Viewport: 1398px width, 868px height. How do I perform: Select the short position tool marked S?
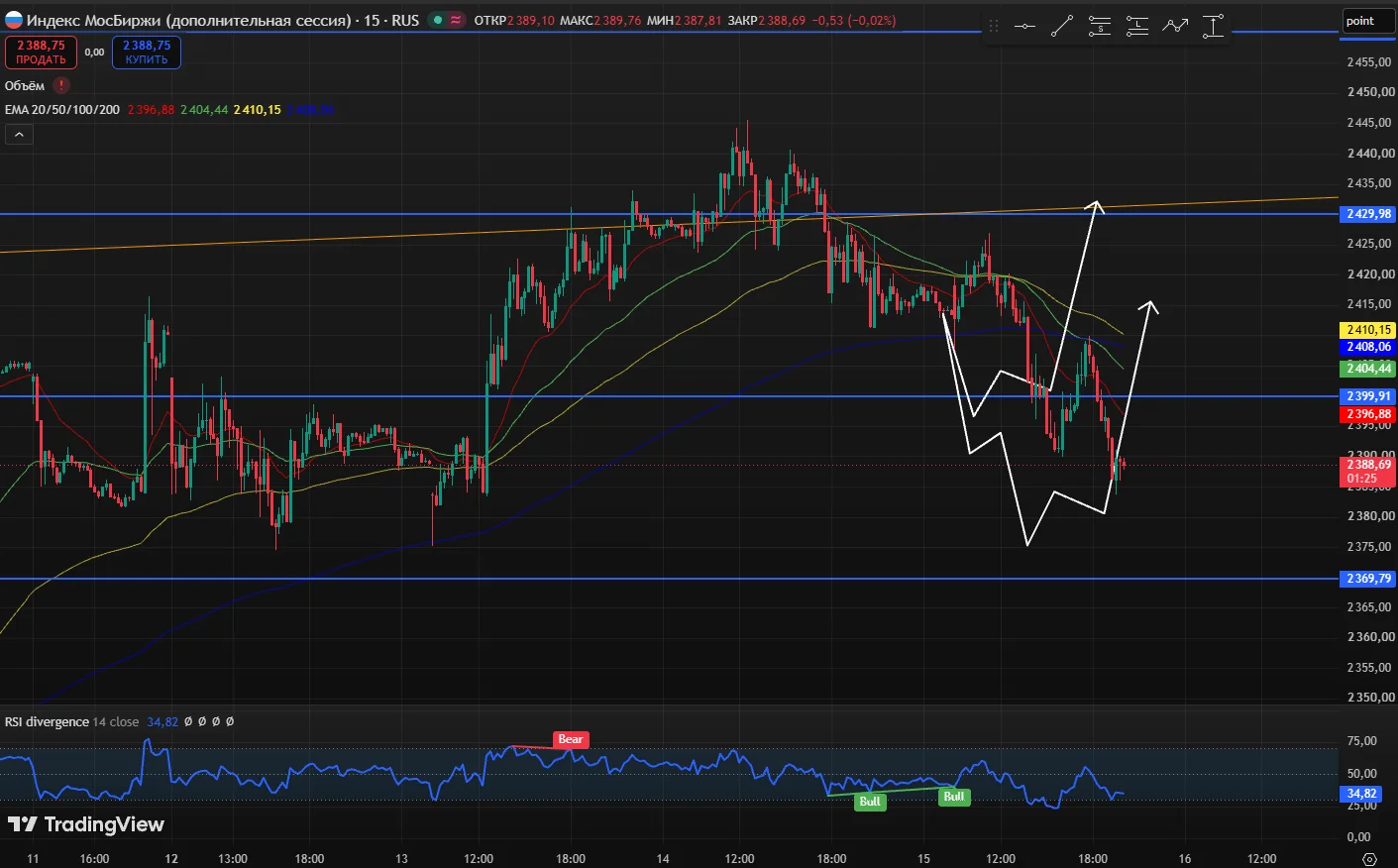tap(1100, 27)
